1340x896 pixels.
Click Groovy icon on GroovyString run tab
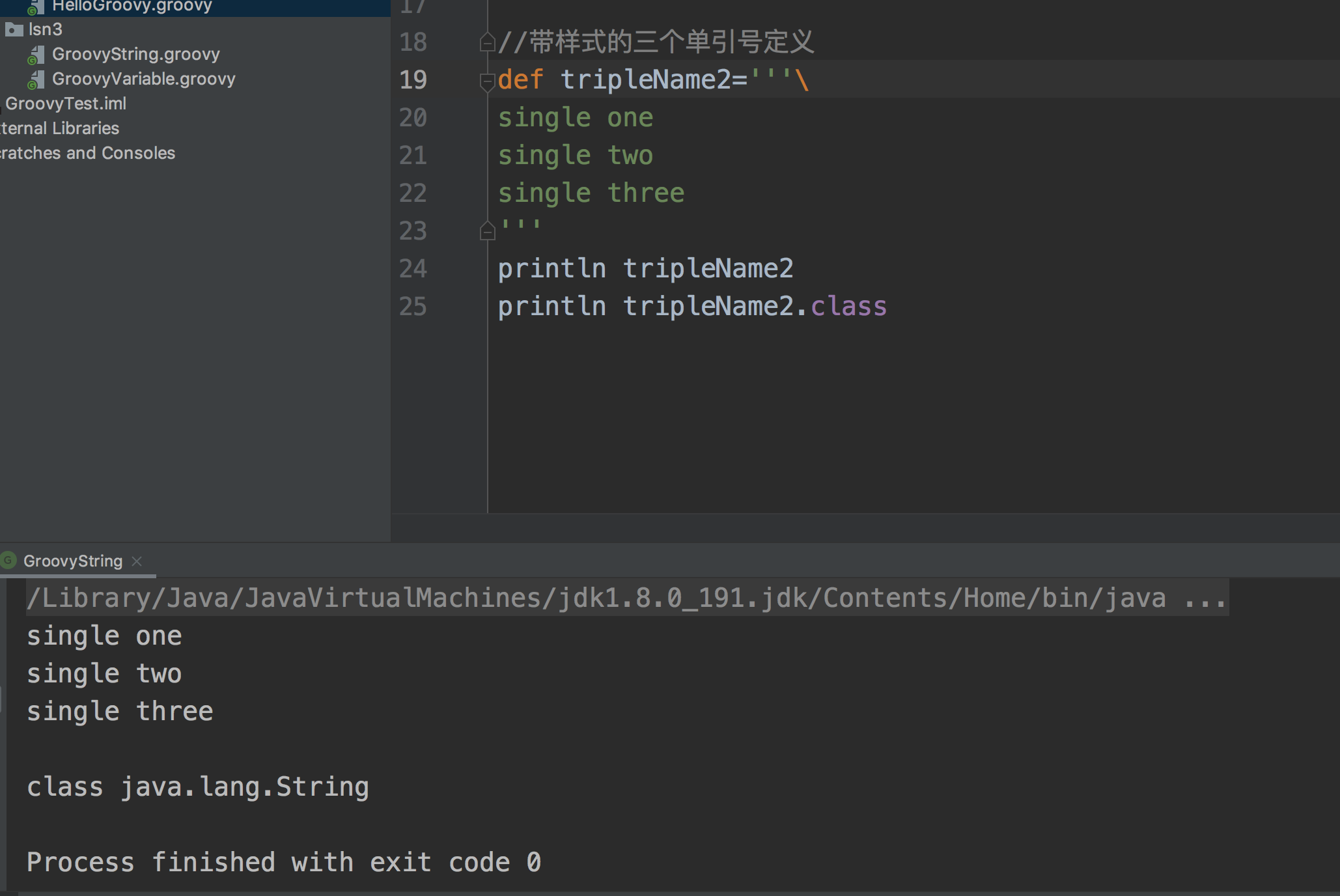click(x=8, y=560)
